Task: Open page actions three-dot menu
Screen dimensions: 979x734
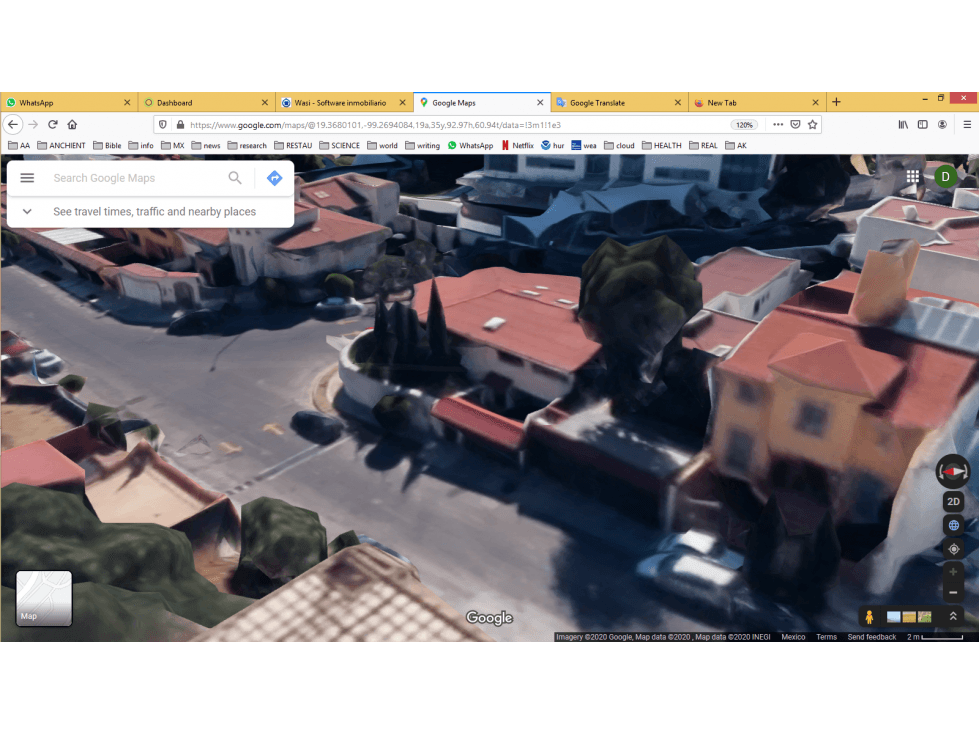Action: pos(778,125)
